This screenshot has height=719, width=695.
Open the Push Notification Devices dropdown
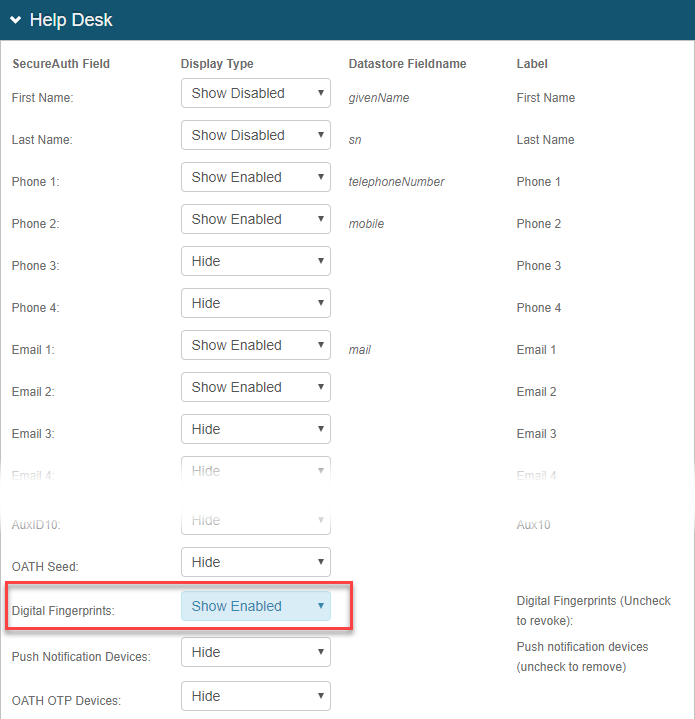click(255, 653)
